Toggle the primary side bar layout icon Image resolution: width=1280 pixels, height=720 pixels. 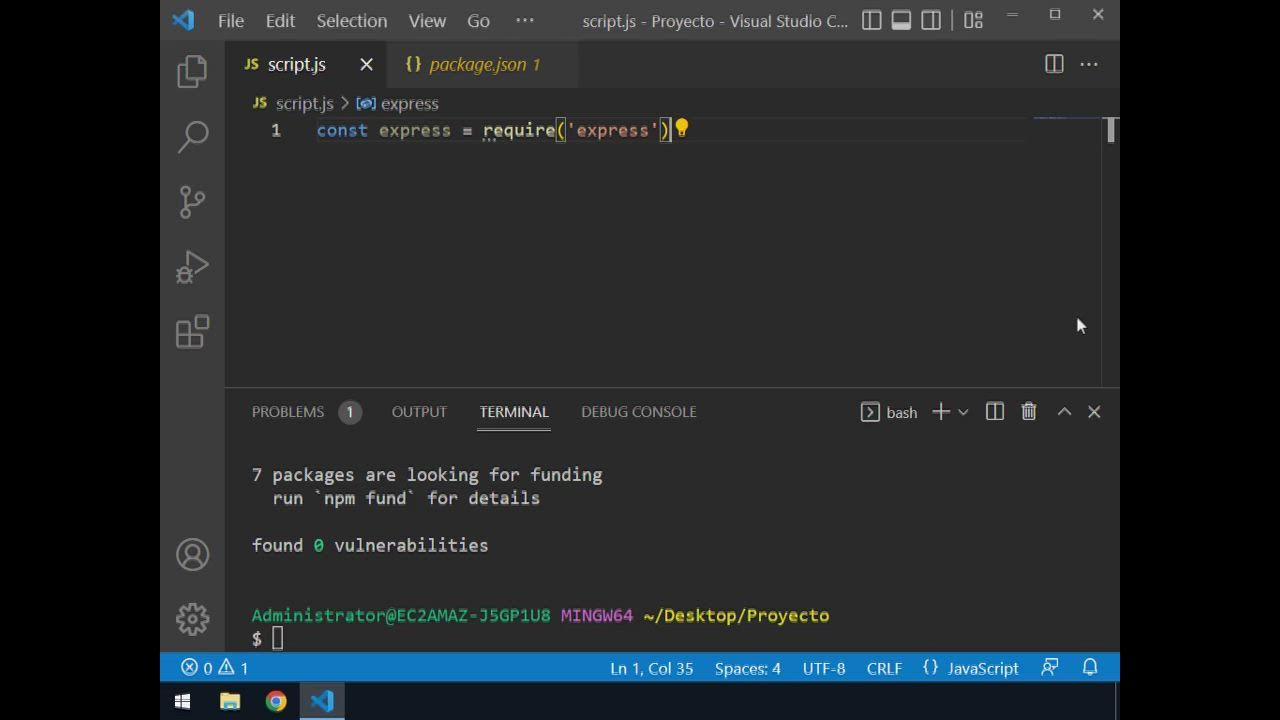[x=872, y=20]
